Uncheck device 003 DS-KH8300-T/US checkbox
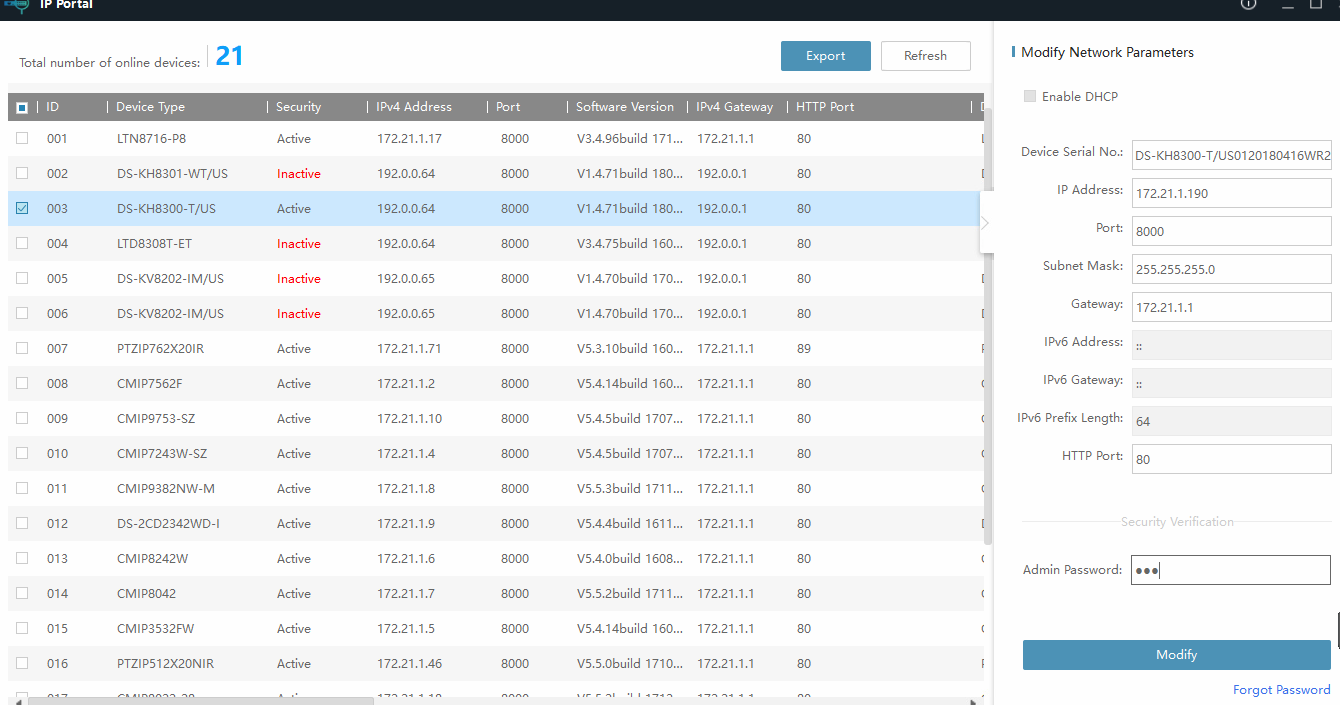The height and width of the screenshot is (705, 1340). [x=22, y=209]
